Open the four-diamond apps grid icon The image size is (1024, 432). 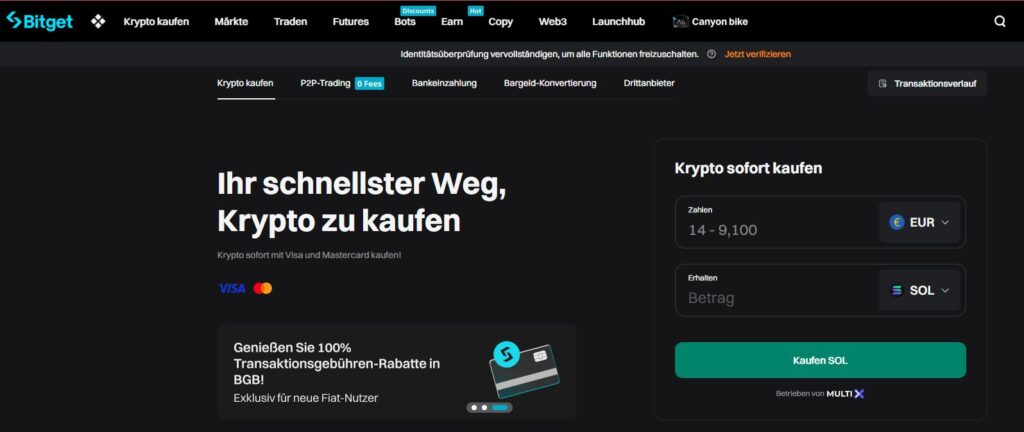click(x=98, y=22)
